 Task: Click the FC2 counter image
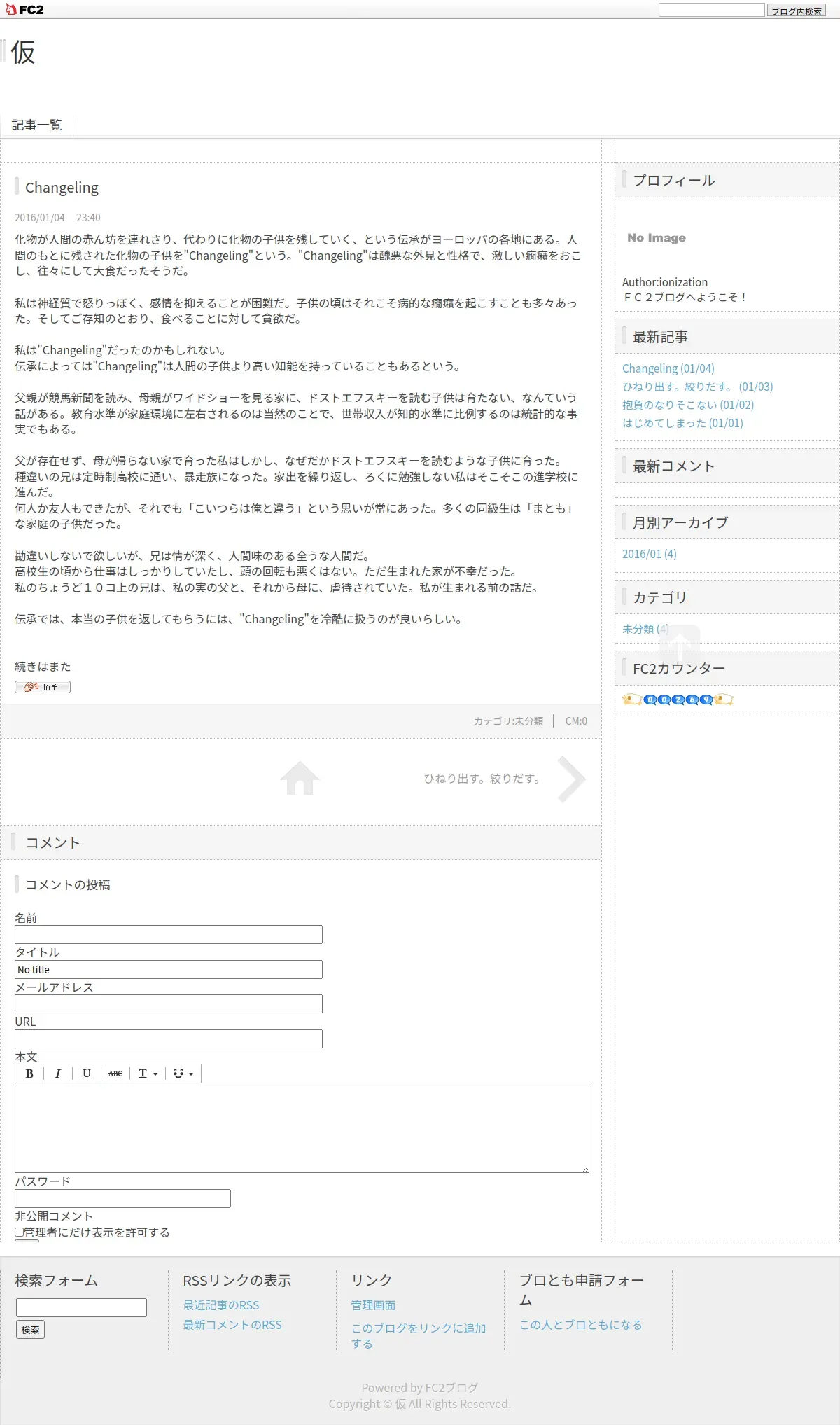point(678,699)
